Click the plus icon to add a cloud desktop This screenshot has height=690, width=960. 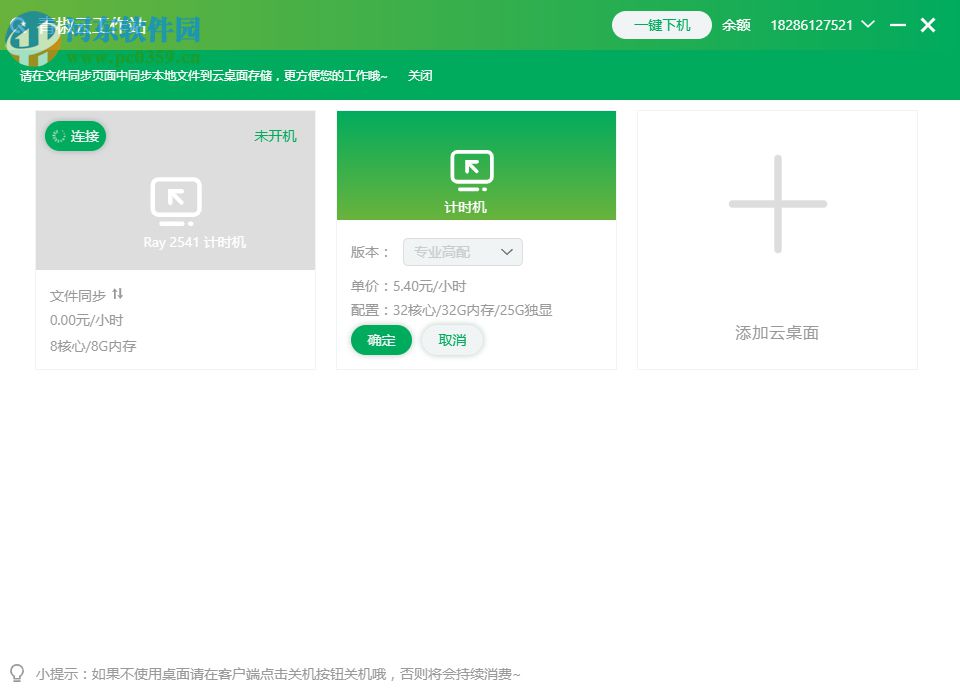(777, 203)
